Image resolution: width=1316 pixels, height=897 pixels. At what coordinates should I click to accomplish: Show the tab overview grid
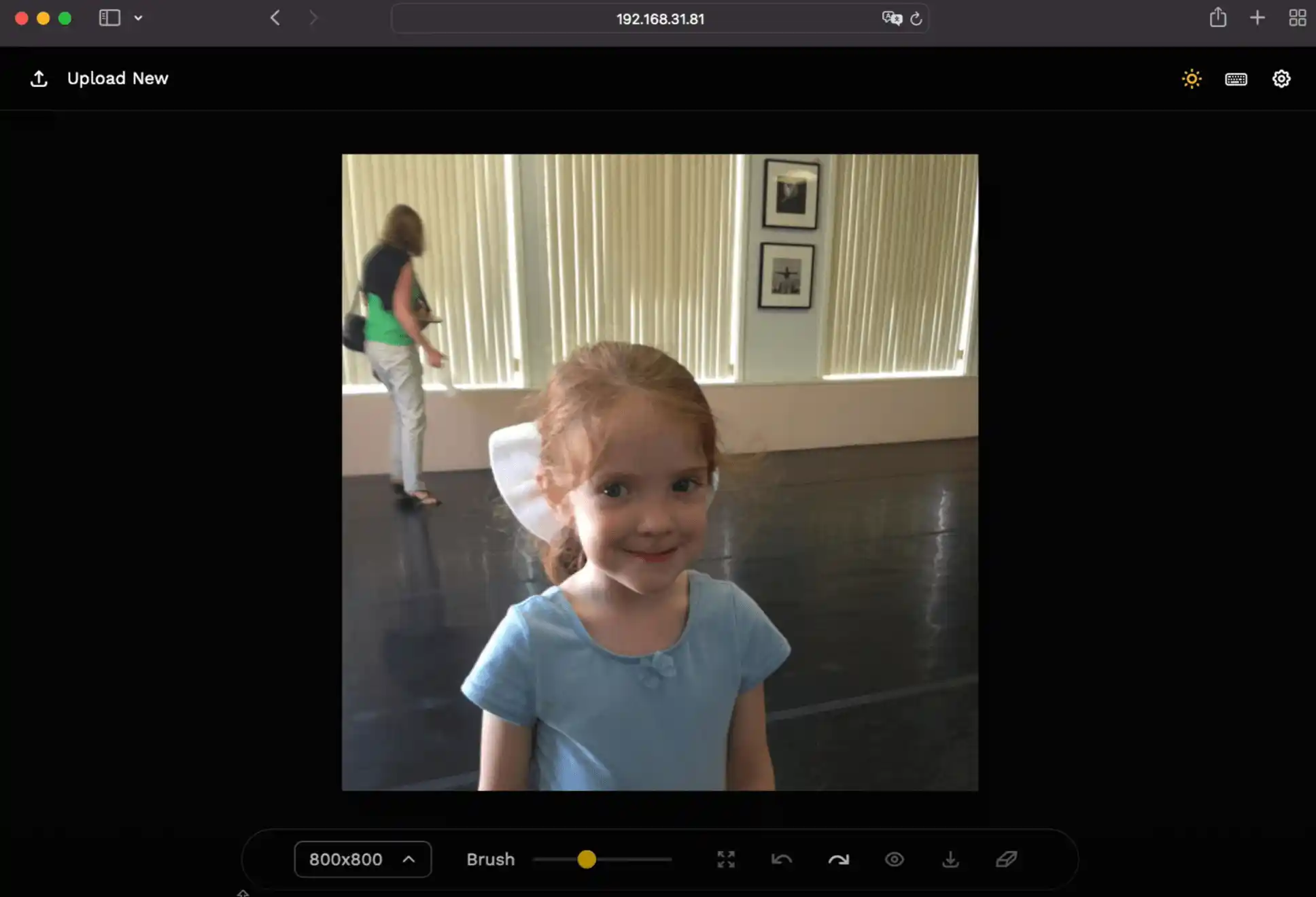click(1297, 18)
